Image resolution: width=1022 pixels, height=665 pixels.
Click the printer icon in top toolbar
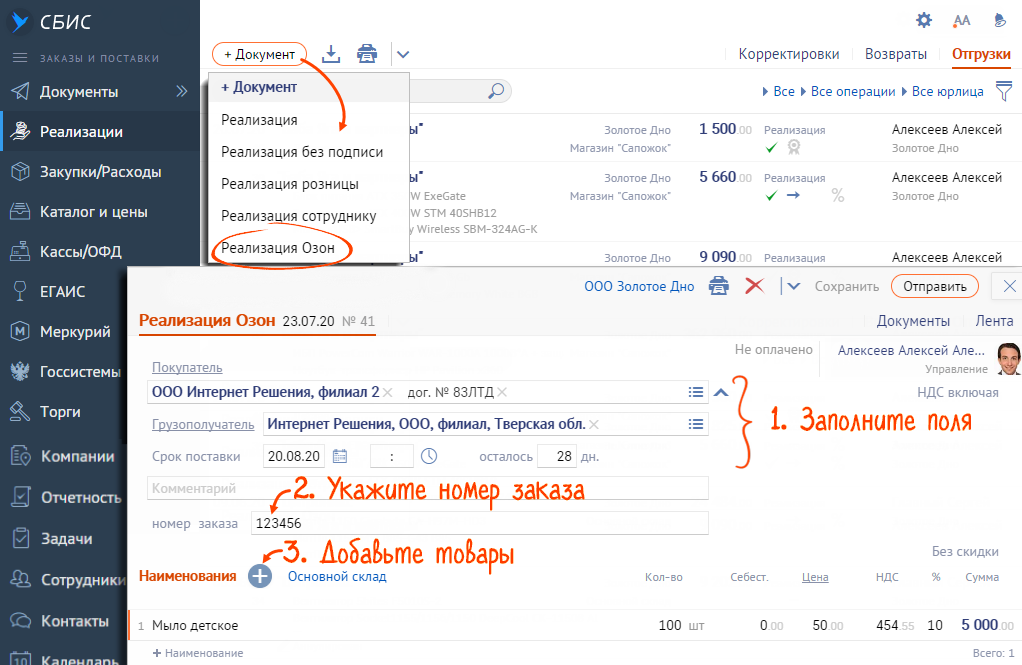pyautogui.click(x=367, y=54)
